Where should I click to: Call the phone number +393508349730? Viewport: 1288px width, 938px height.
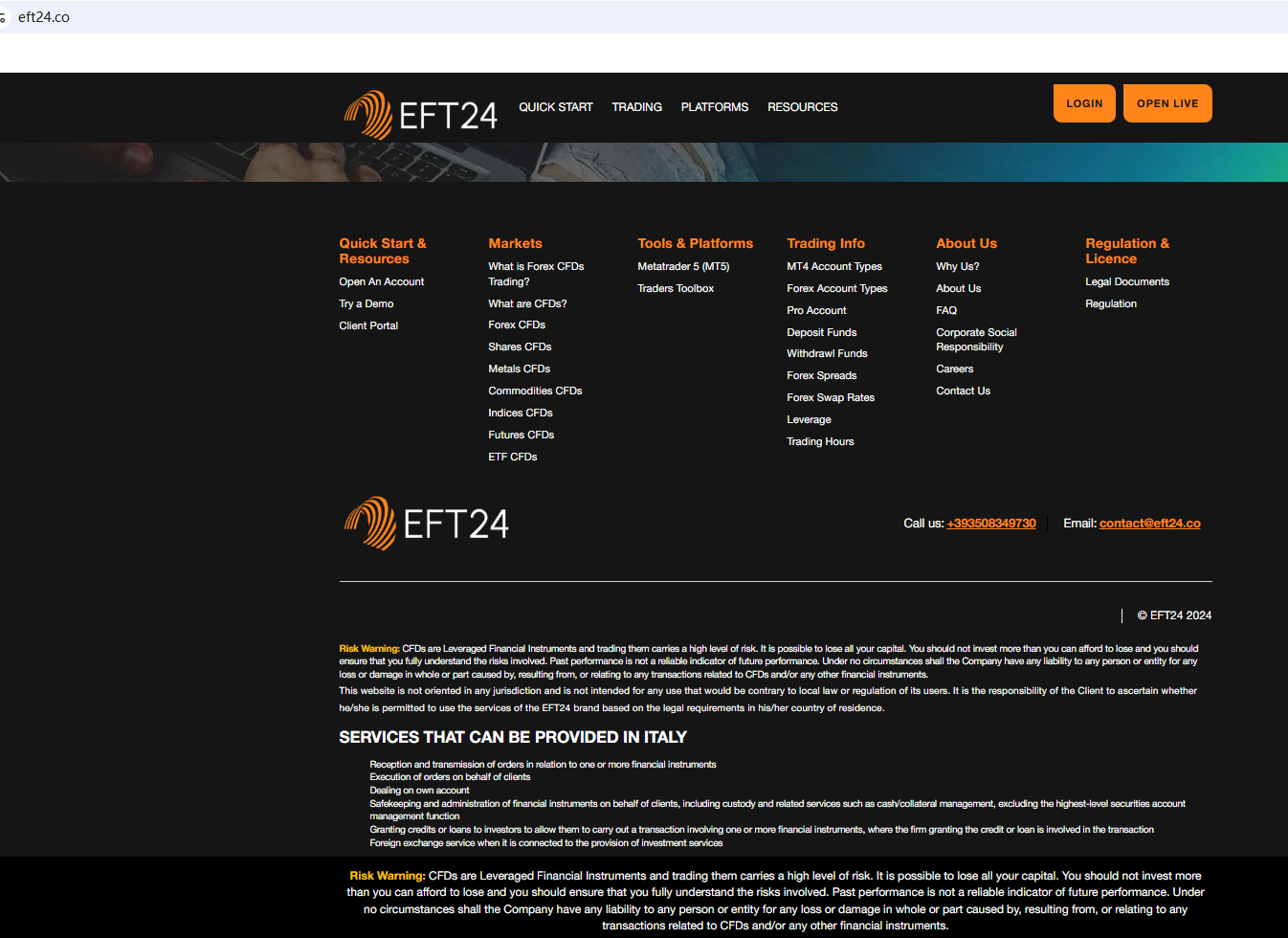(991, 524)
